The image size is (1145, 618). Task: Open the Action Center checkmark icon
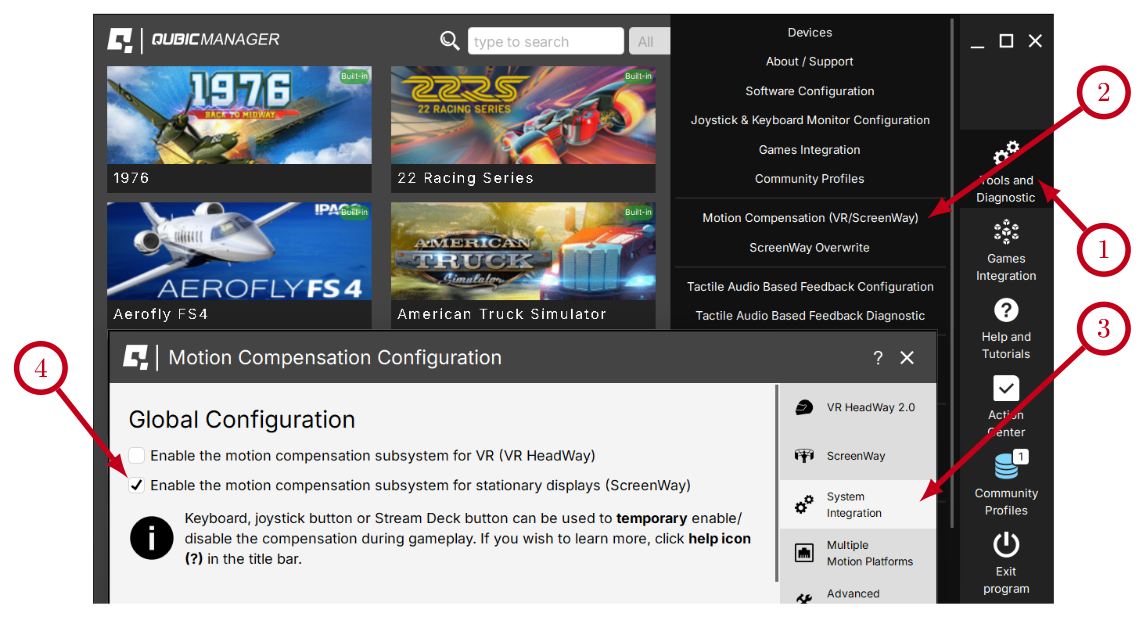coord(1006,388)
